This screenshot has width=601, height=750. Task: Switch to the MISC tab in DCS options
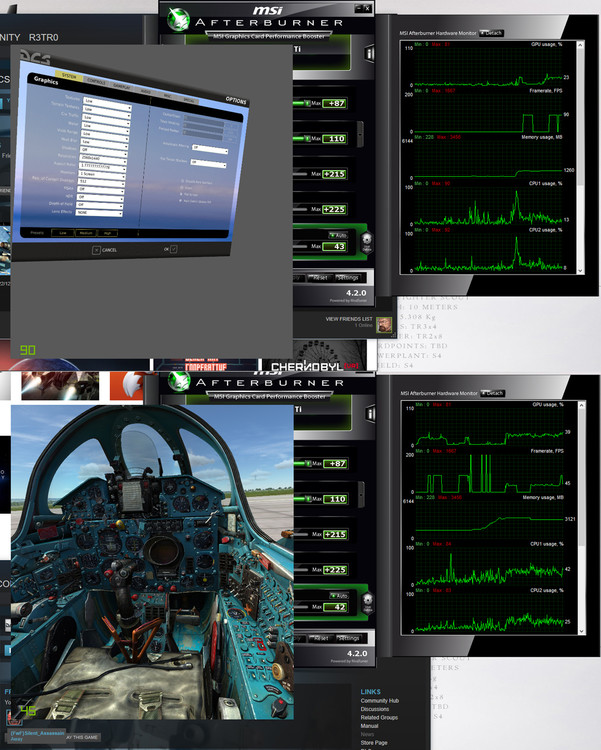click(x=167, y=96)
